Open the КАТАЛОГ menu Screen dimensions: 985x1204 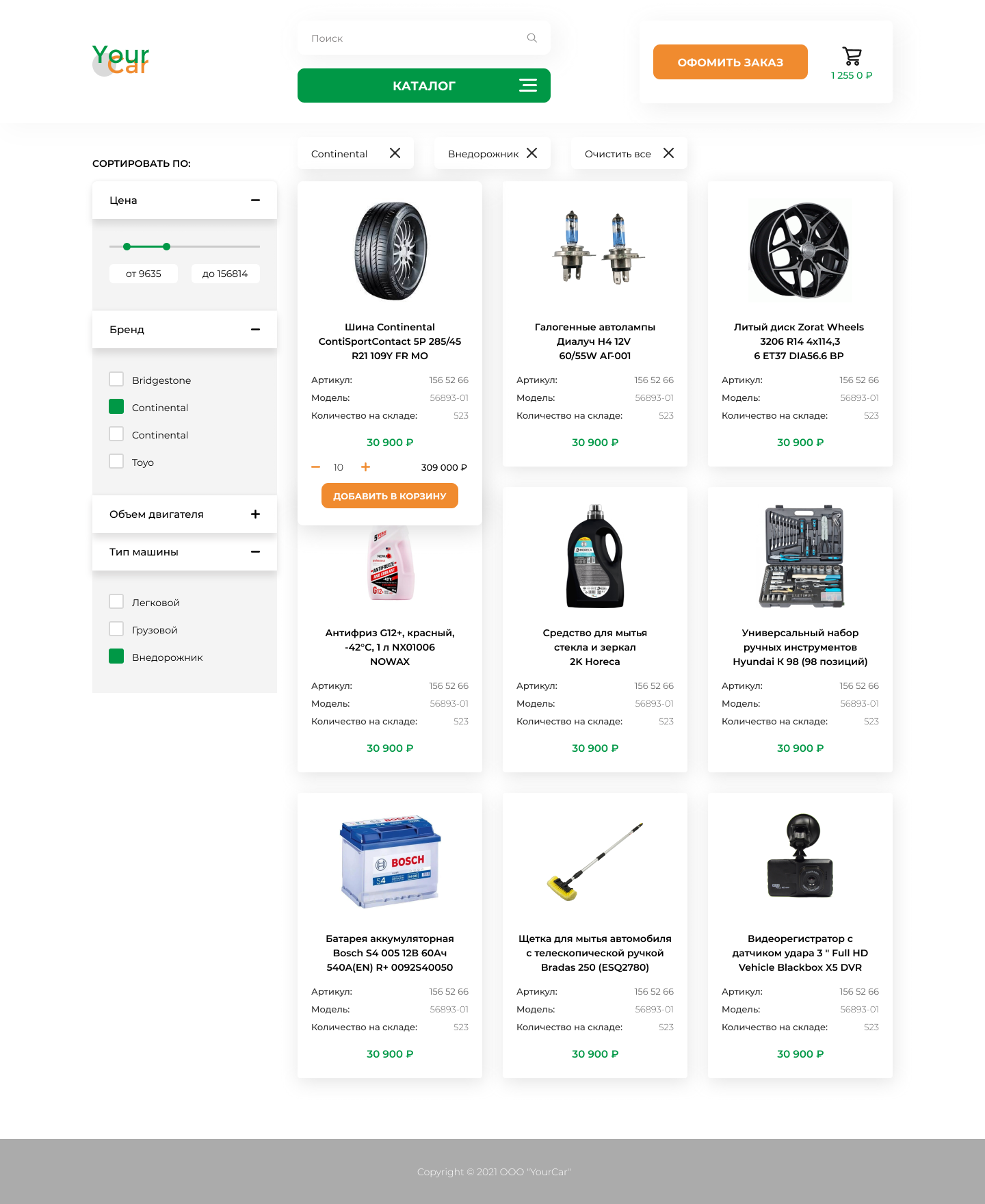click(x=424, y=86)
